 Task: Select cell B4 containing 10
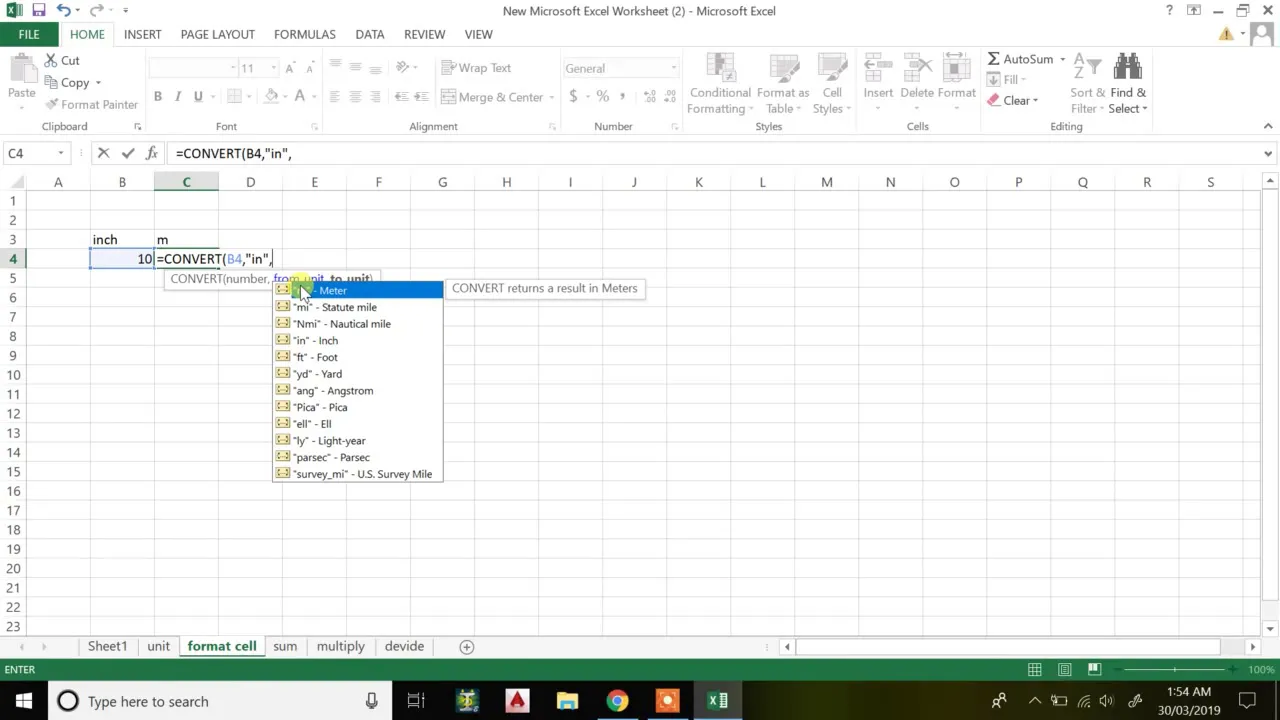pyautogui.click(x=122, y=259)
